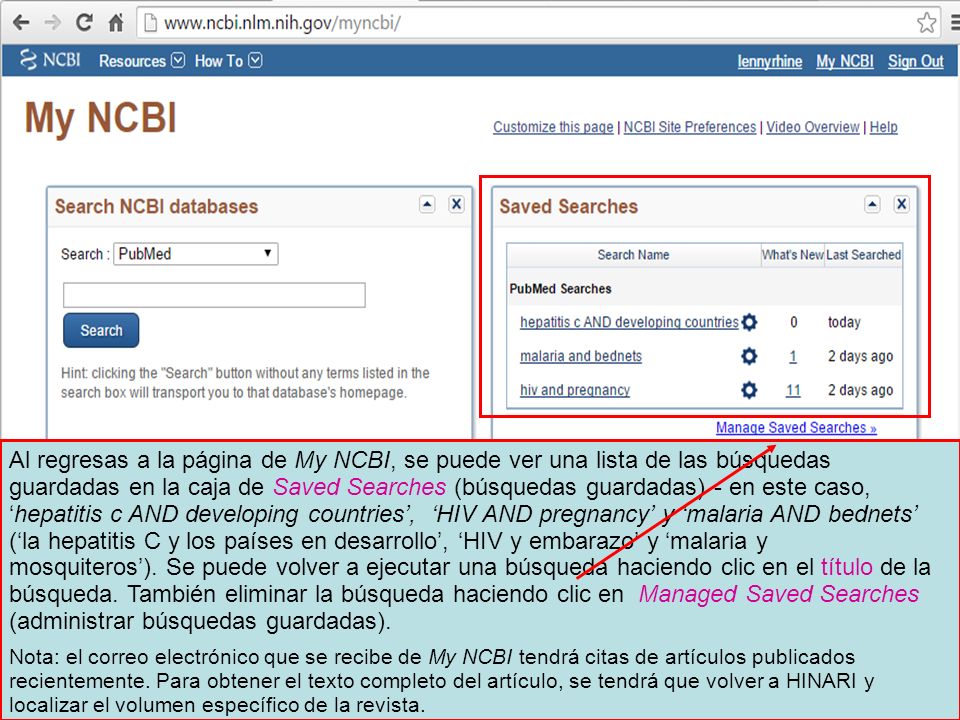Run the hiv and pregnancy search
The height and width of the screenshot is (720, 960).
575,390
